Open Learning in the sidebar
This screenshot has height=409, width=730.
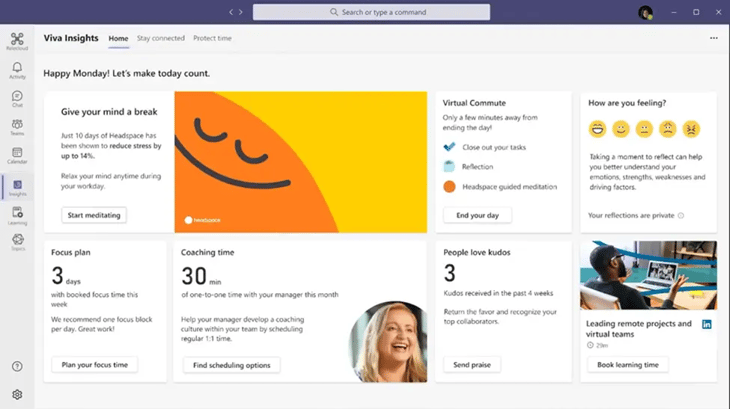pyautogui.click(x=17, y=214)
